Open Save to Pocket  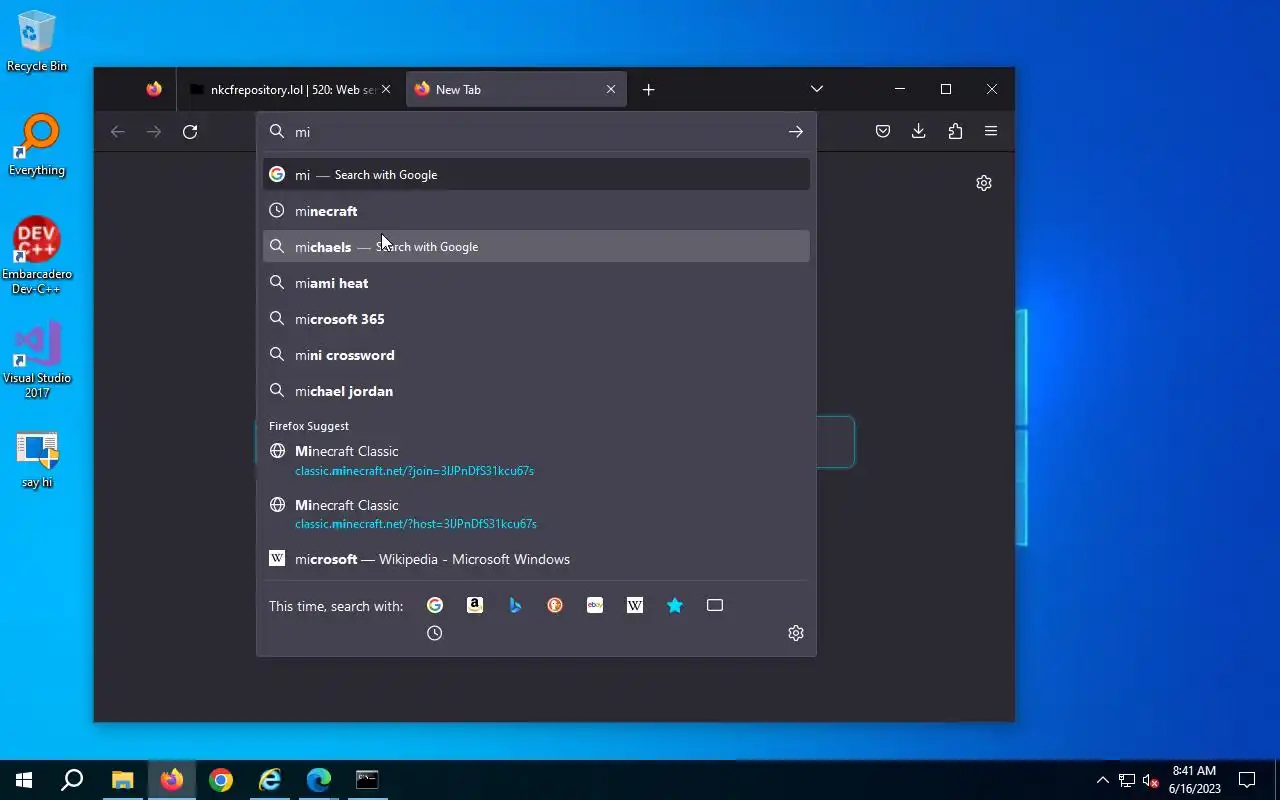coord(883,132)
